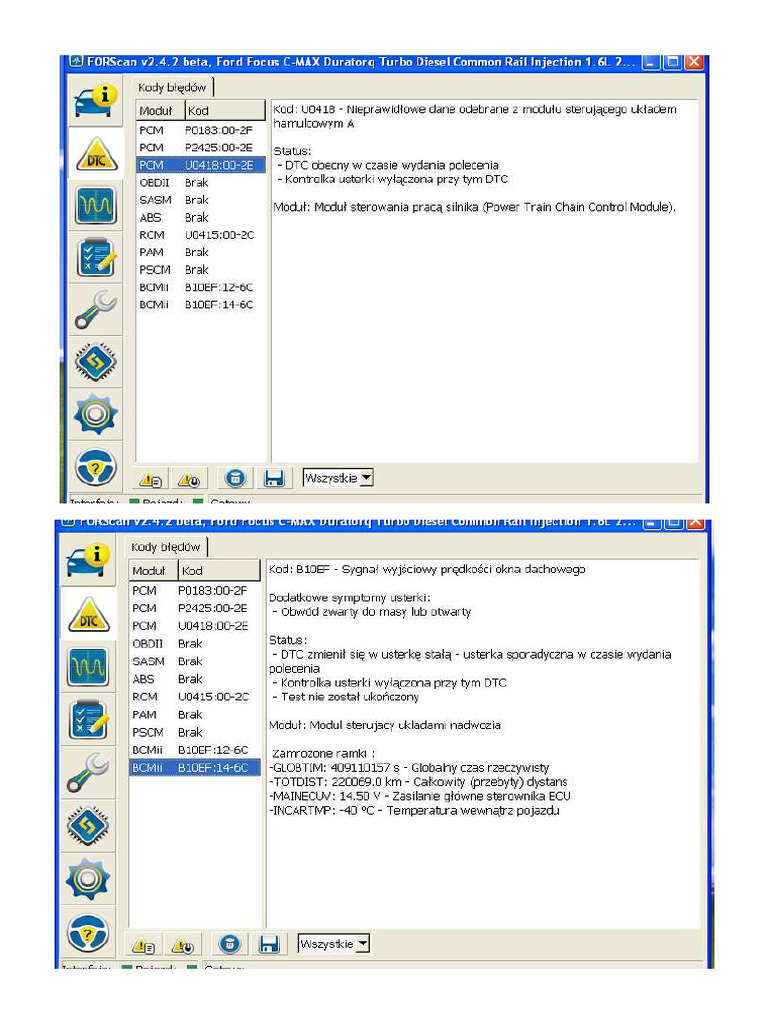This screenshot has width=768, height=1024.
Task: Open checklist tests icon in lower window
Action: (x=88, y=719)
